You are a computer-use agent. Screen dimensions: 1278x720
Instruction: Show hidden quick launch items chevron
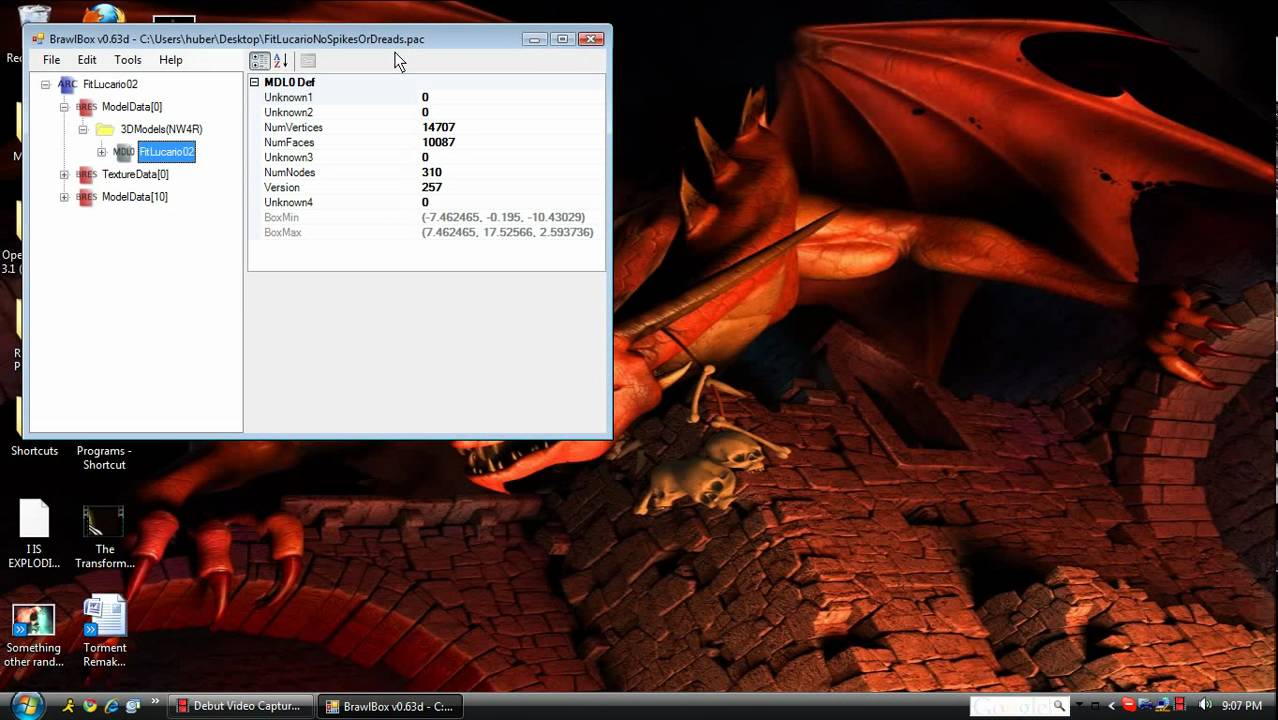156,702
